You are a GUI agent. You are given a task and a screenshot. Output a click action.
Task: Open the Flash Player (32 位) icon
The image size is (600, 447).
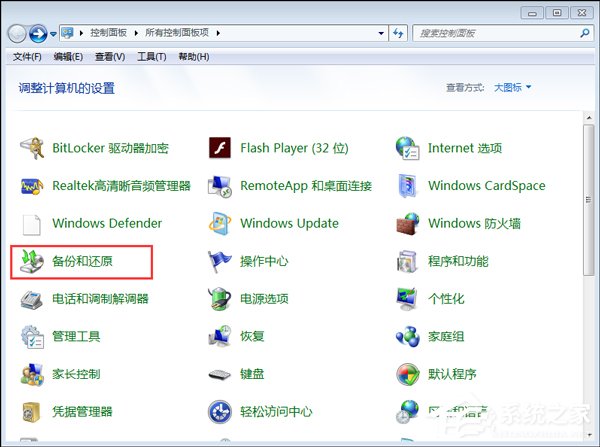[x=221, y=148]
